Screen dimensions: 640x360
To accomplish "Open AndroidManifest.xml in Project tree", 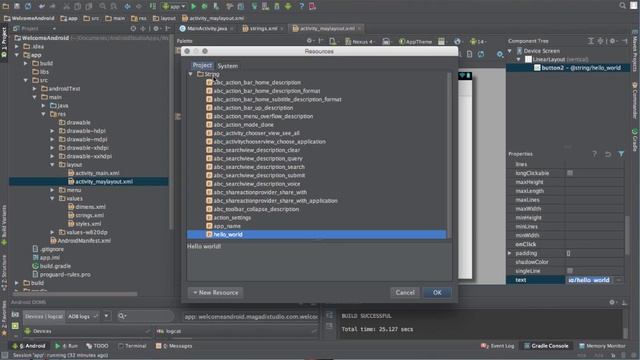I will [80, 240].
